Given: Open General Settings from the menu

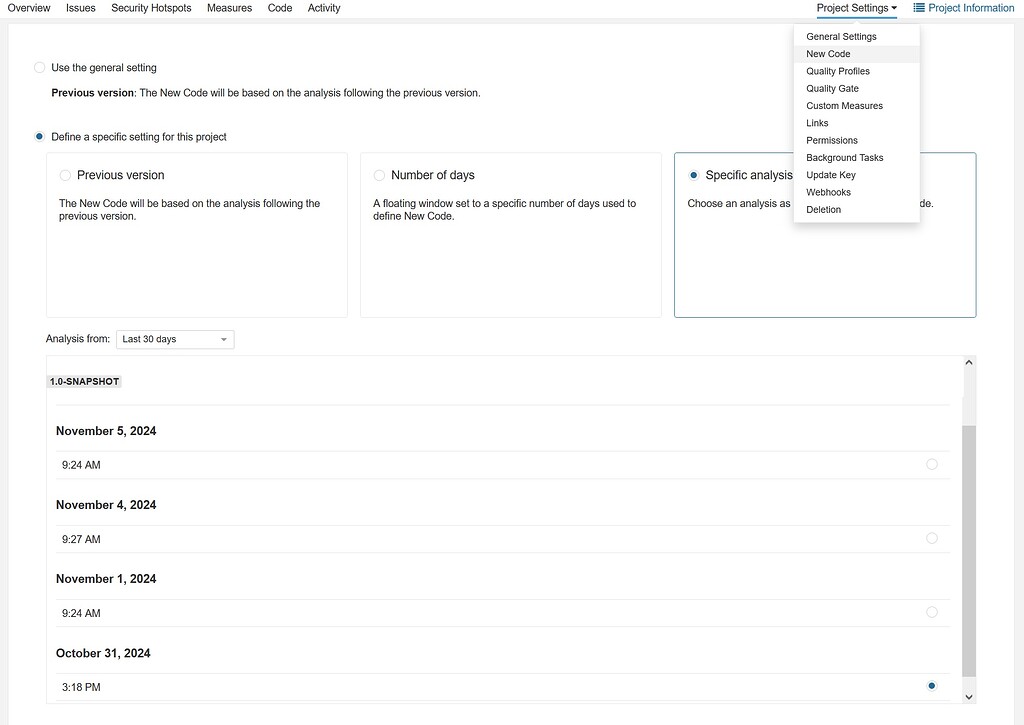Looking at the screenshot, I should 841,36.
